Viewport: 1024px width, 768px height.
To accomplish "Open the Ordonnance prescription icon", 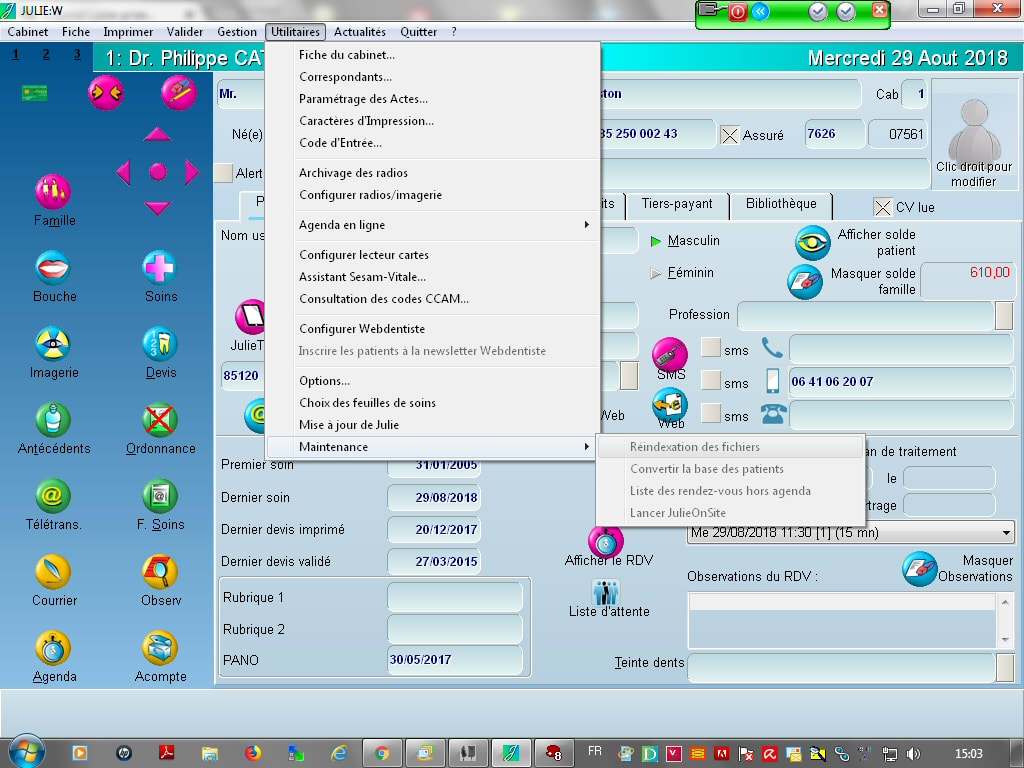I will tap(159, 420).
